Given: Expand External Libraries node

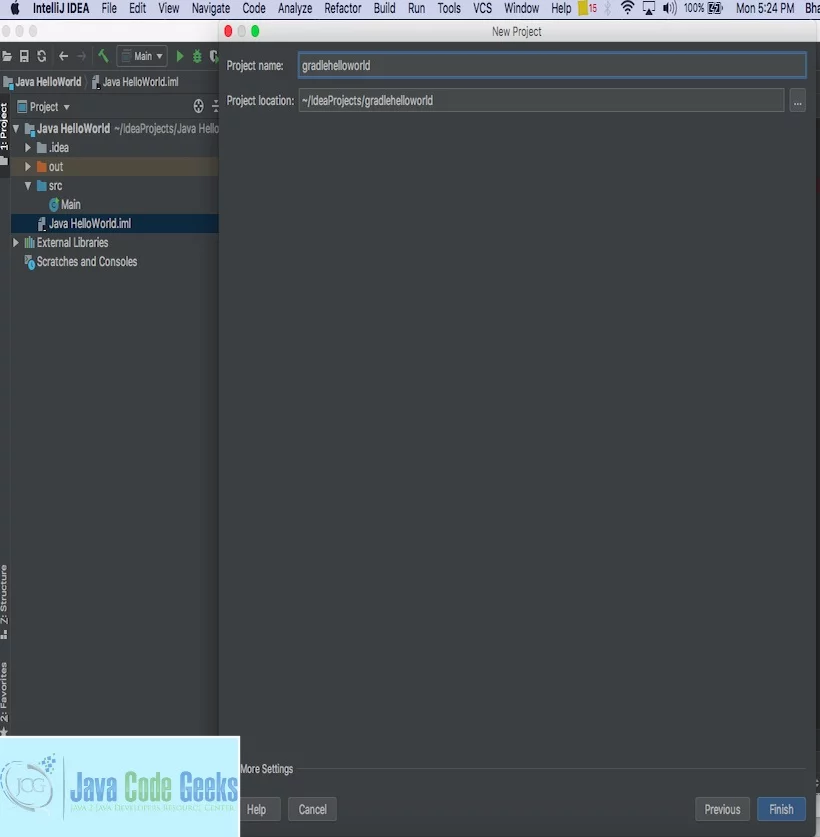Looking at the screenshot, I should pyautogui.click(x=16, y=243).
